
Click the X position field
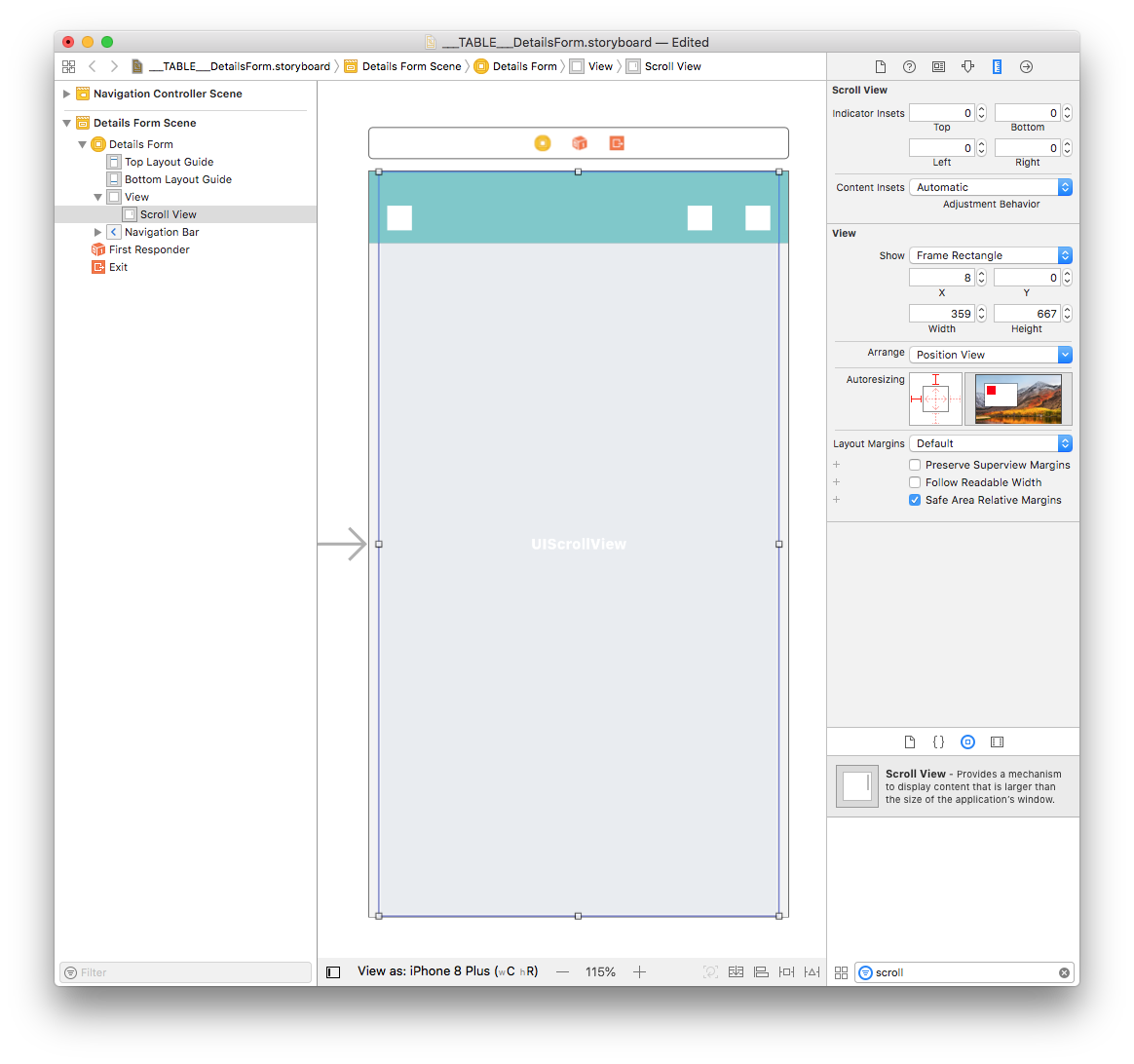click(942, 278)
